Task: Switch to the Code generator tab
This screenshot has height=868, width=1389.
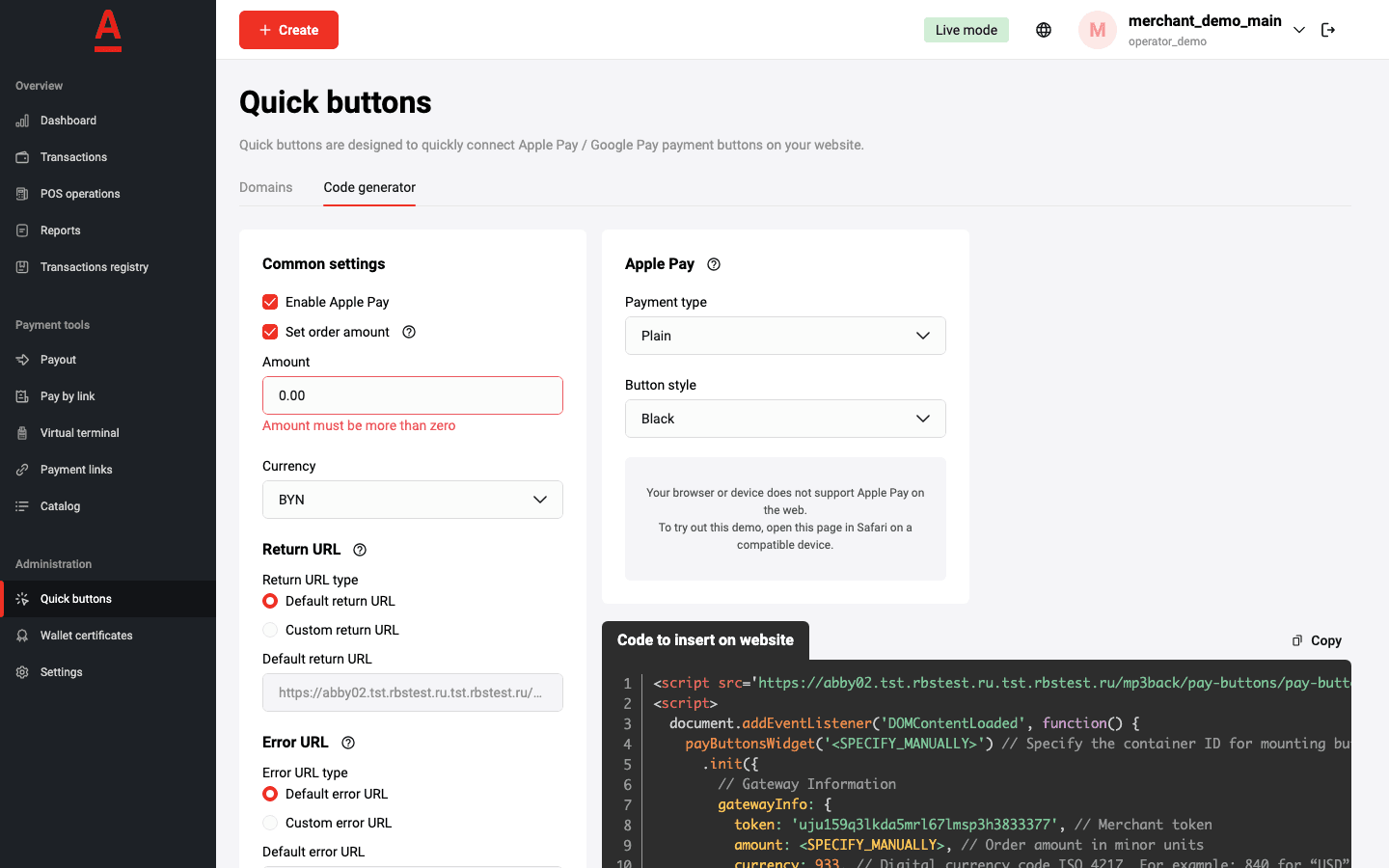Action: tap(369, 187)
